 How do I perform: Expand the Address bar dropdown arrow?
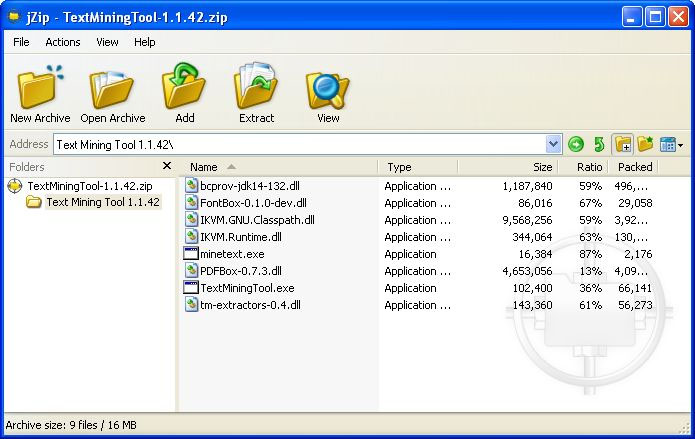(553, 144)
